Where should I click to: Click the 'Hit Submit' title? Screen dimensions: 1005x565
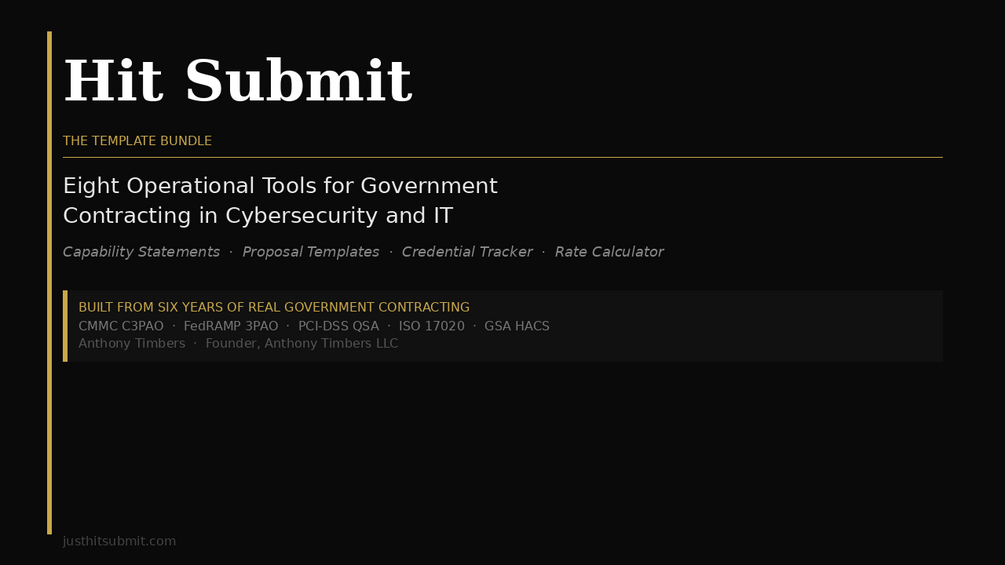[237, 81]
